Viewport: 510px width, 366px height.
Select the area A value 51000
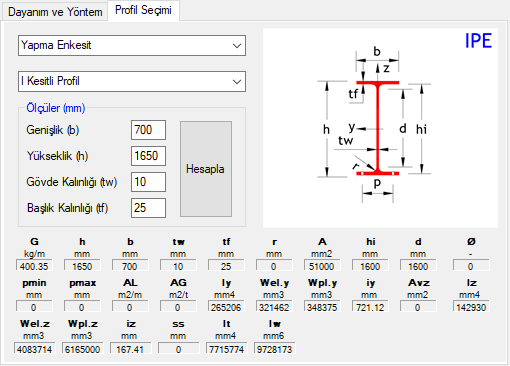click(322, 266)
